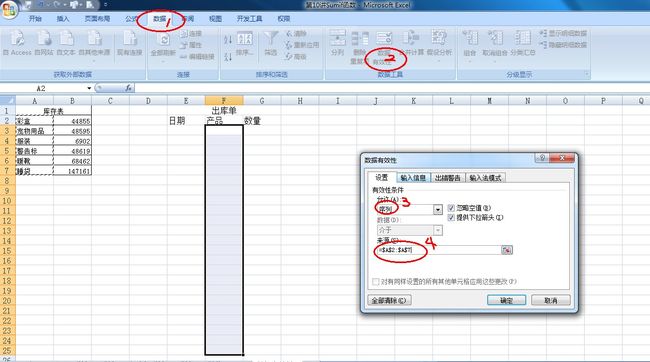Toggle Ignore blank (忽略空值) checkbox
Image resolution: width=650 pixels, height=362 pixels.
[451, 208]
